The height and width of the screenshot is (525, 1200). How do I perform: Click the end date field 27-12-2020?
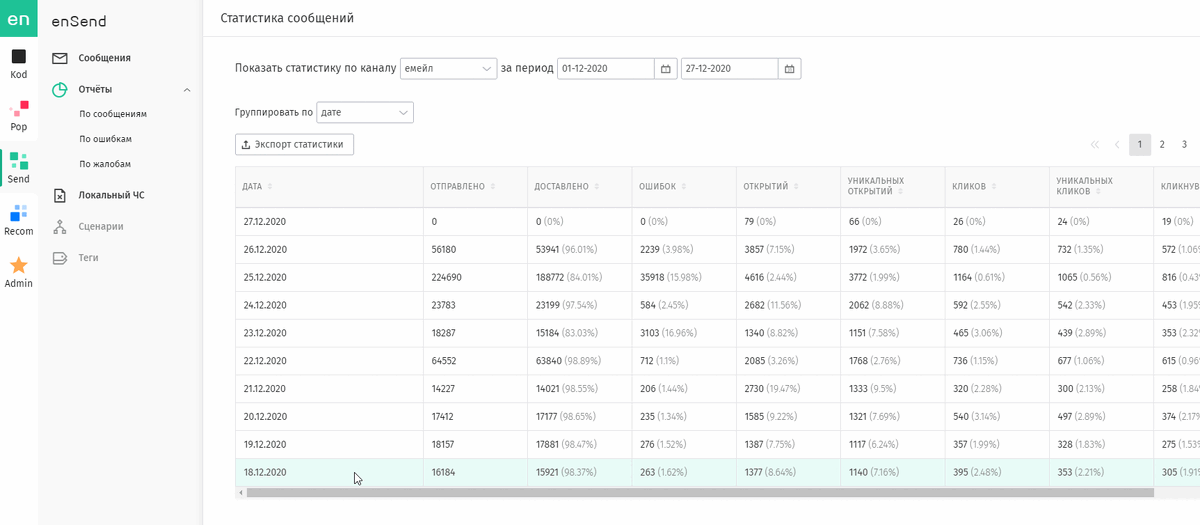coord(730,69)
